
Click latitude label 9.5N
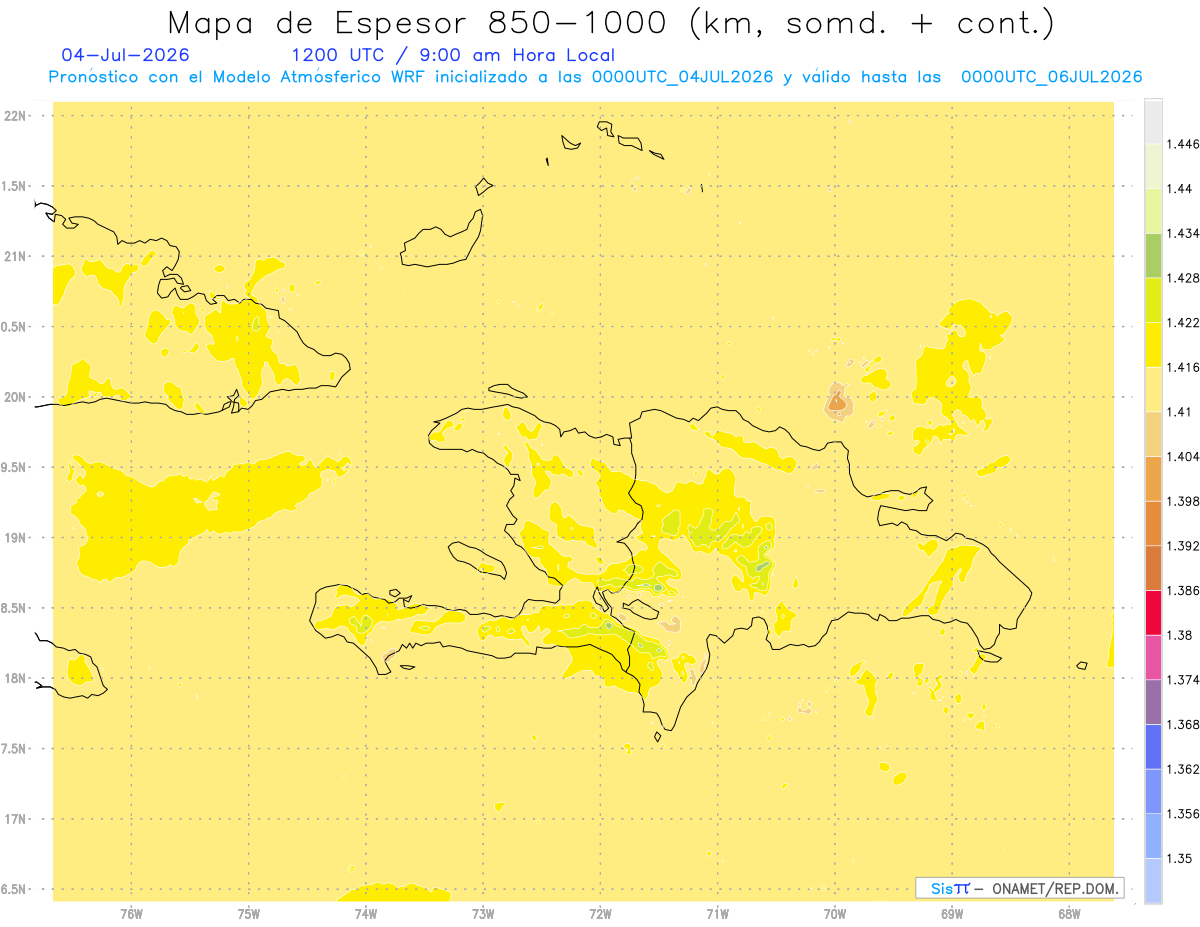(14, 467)
